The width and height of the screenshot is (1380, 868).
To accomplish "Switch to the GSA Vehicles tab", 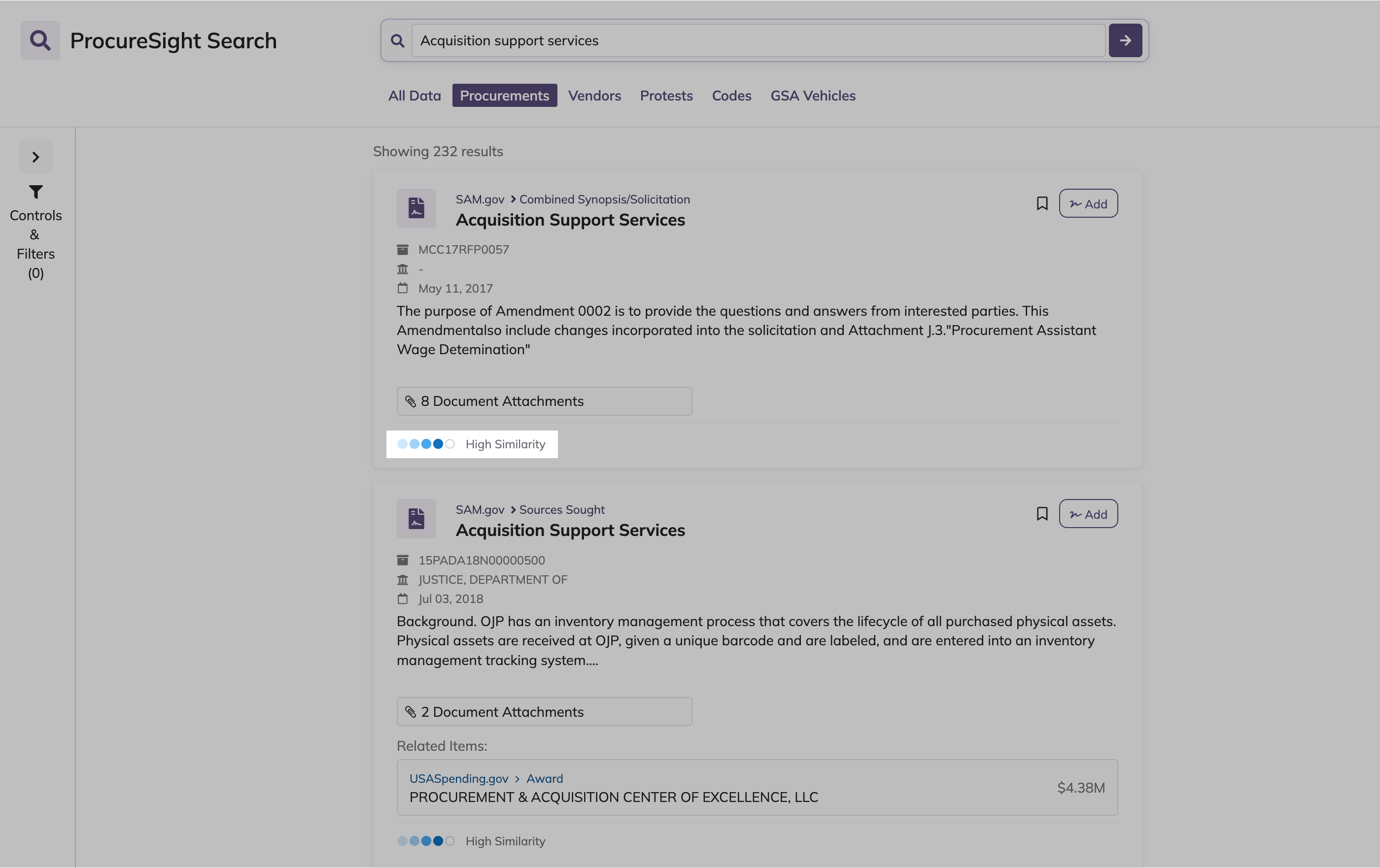I will pos(813,96).
